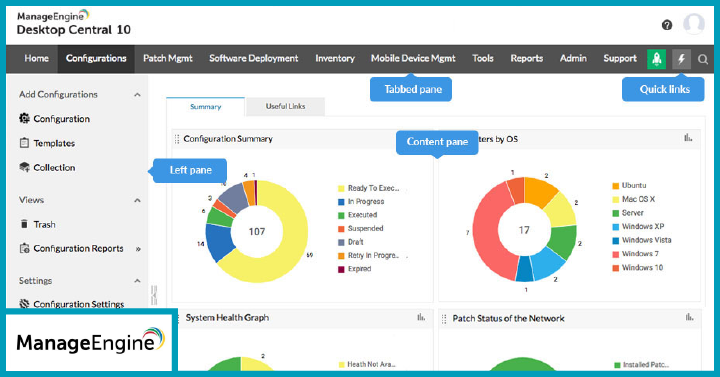Screen dimensions: 720x377
Task: Toggle the Ready To Execute legend swatch
Action: pyautogui.click(x=341, y=188)
